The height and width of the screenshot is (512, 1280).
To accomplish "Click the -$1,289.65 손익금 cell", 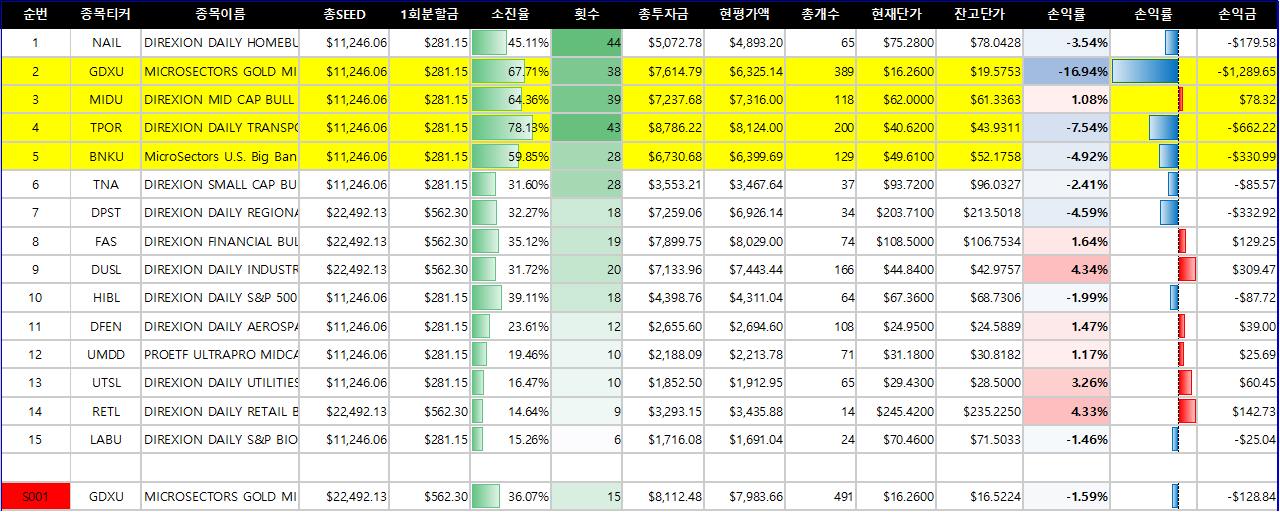I will click(x=1238, y=72).
